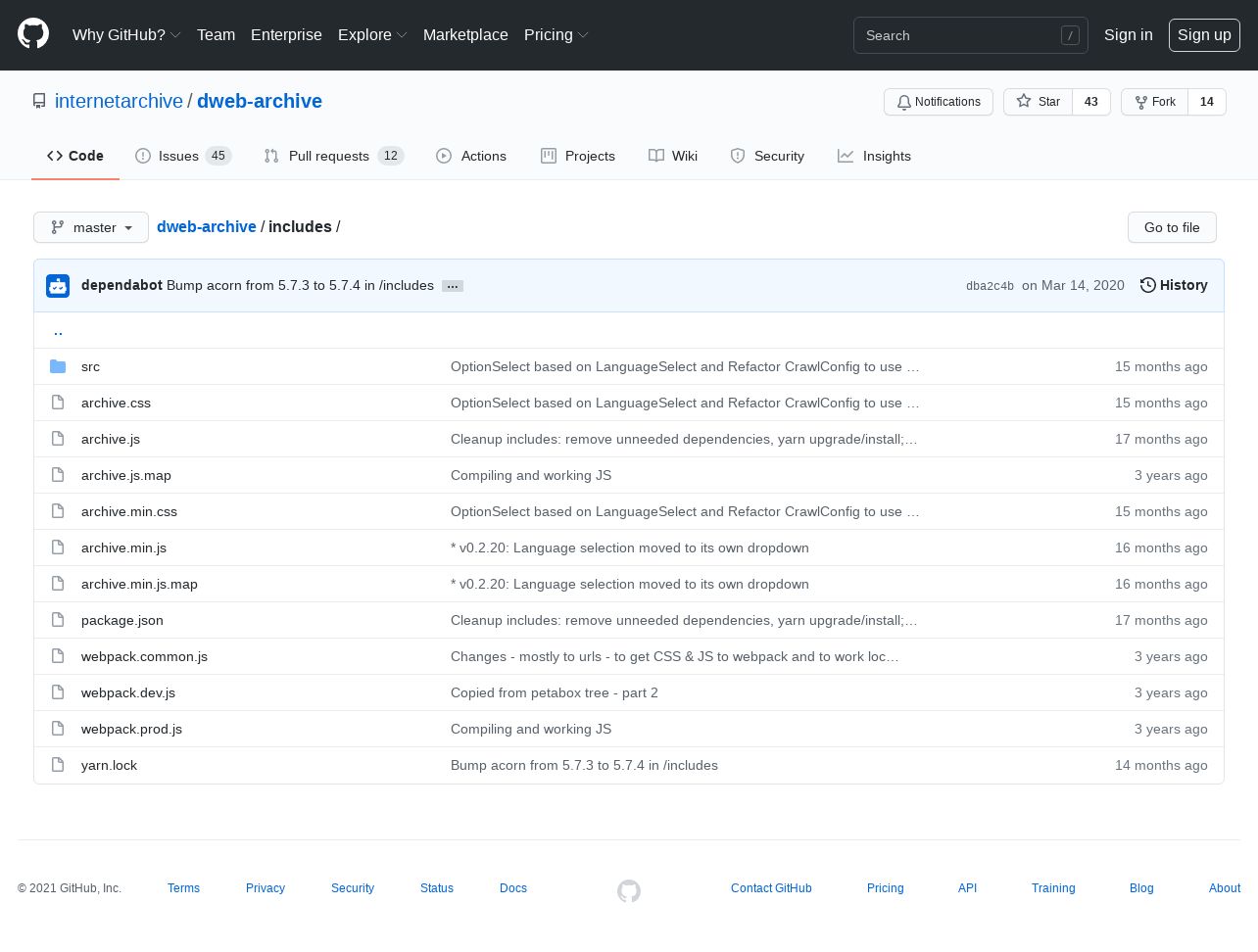Image resolution: width=1258 pixels, height=952 pixels.
Task: Go up to parent directory (..)
Action: (x=58, y=331)
